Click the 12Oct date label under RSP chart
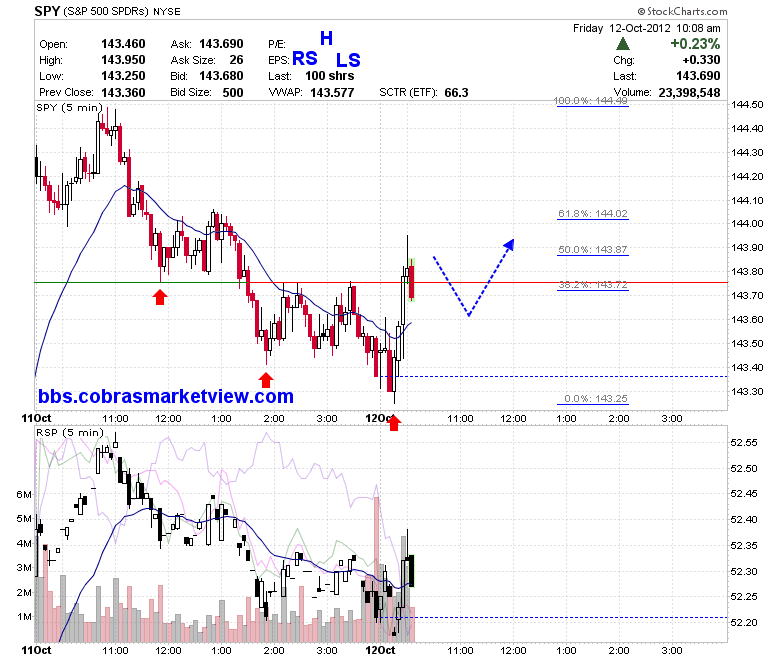 [380, 650]
